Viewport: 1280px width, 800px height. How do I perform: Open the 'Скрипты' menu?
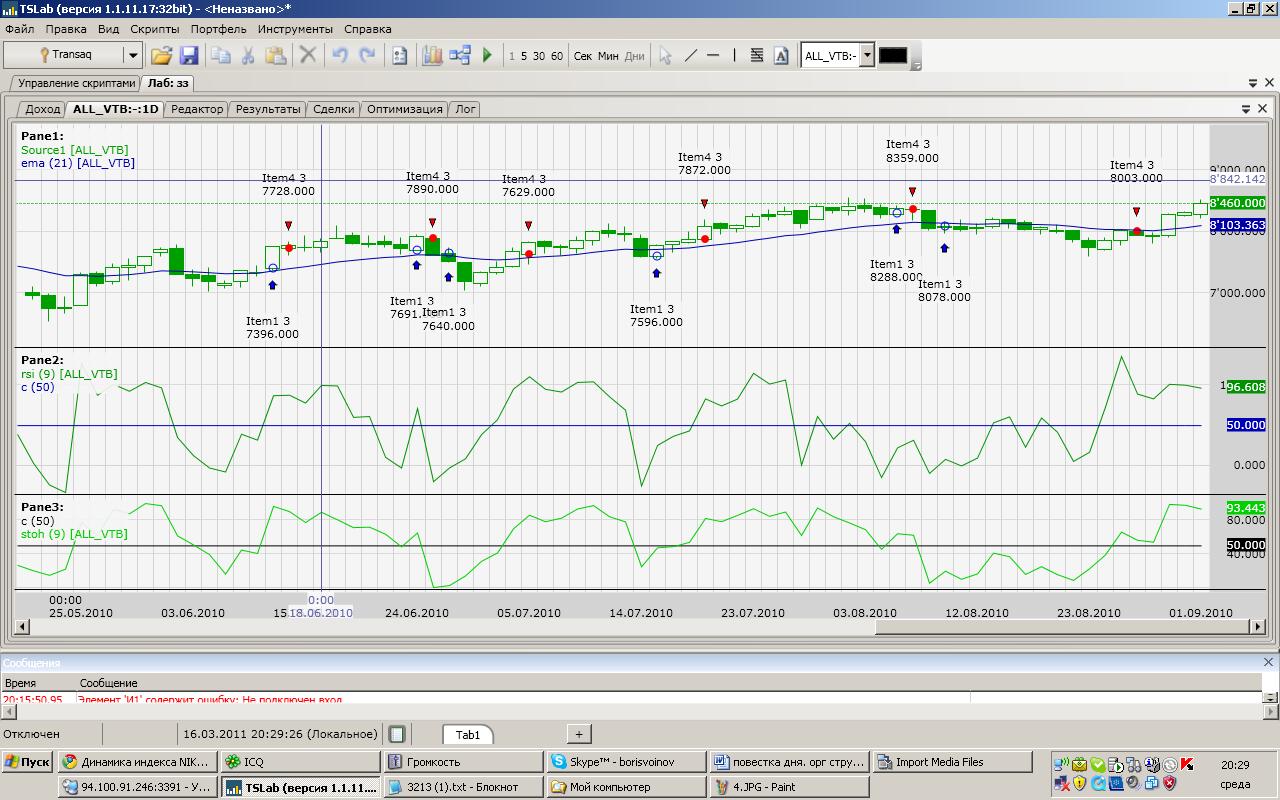(x=155, y=29)
